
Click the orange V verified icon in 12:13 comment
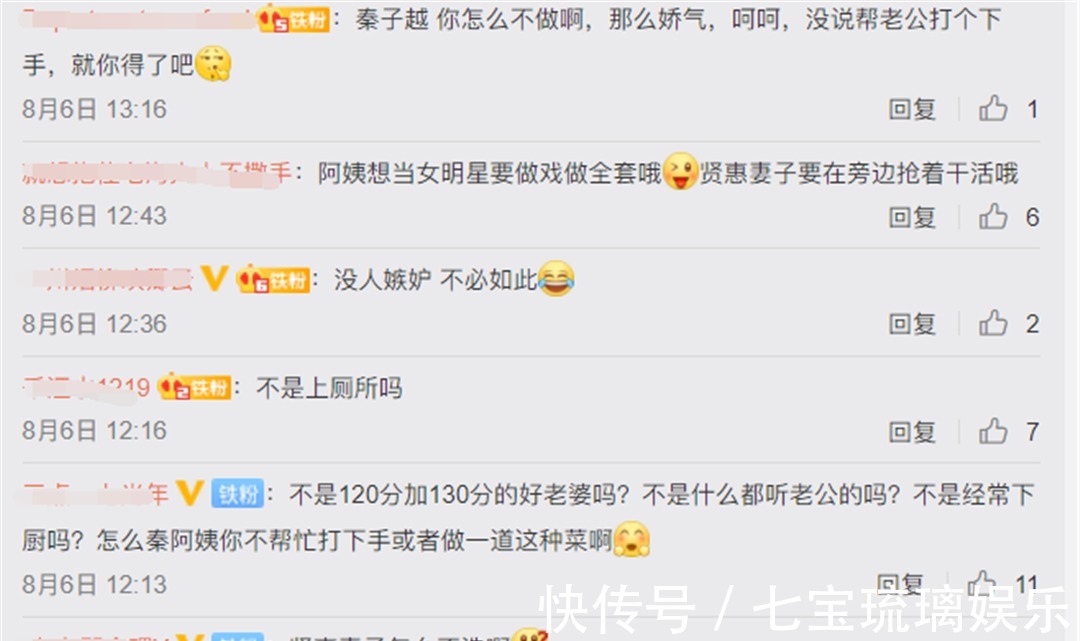pyautogui.click(x=189, y=493)
